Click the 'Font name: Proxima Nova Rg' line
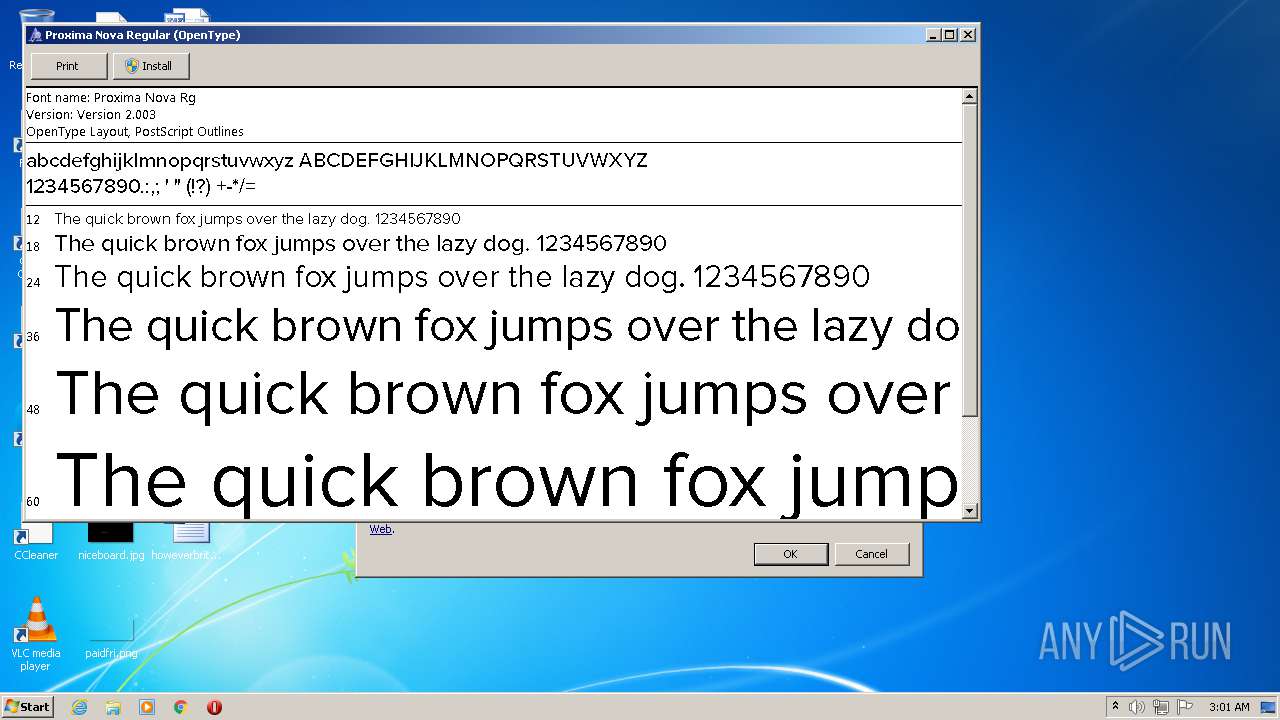Image resolution: width=1280 pixels, height=720 pixels. 111,98
